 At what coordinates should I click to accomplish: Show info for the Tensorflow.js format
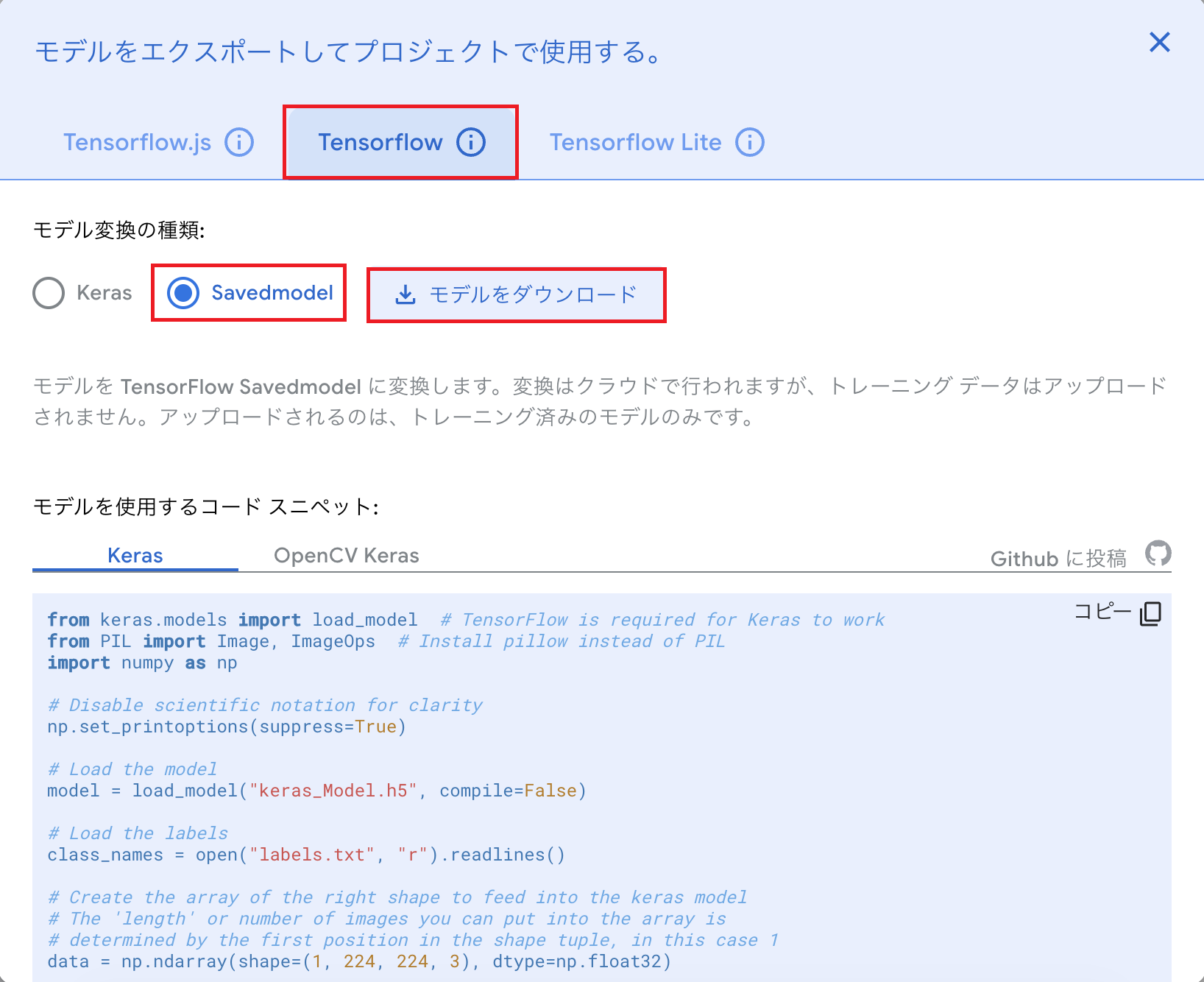click(239, 142)
